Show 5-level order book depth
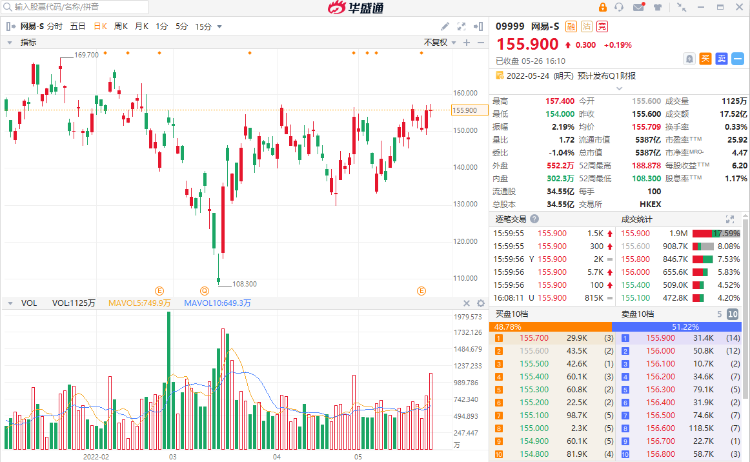Viewport: 750px width, 462px height. click(719, 314)
